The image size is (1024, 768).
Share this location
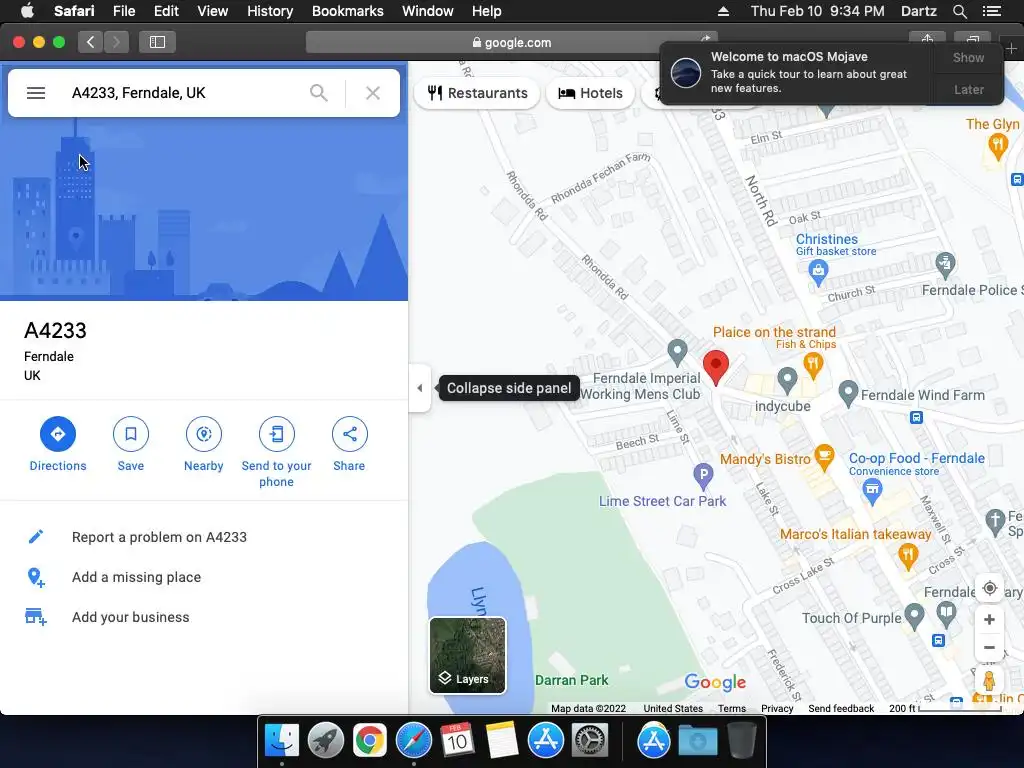(349, 434)
